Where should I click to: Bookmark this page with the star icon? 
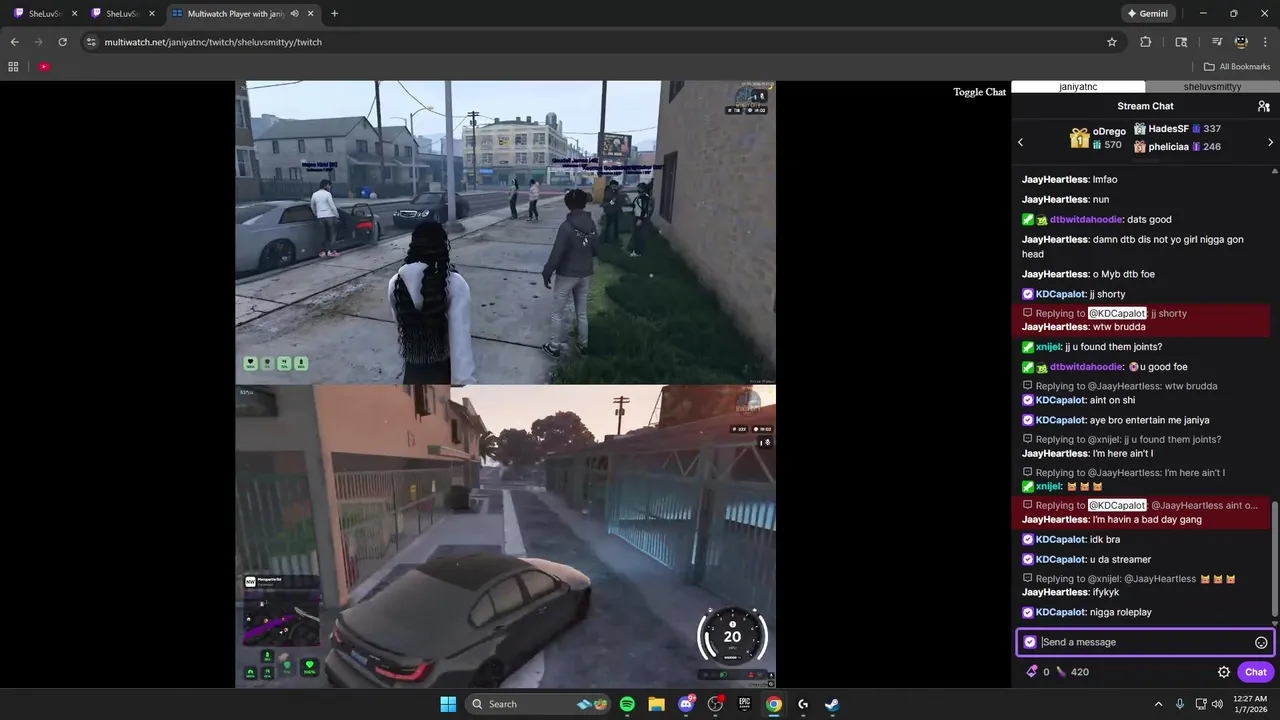coord(1112,42)
